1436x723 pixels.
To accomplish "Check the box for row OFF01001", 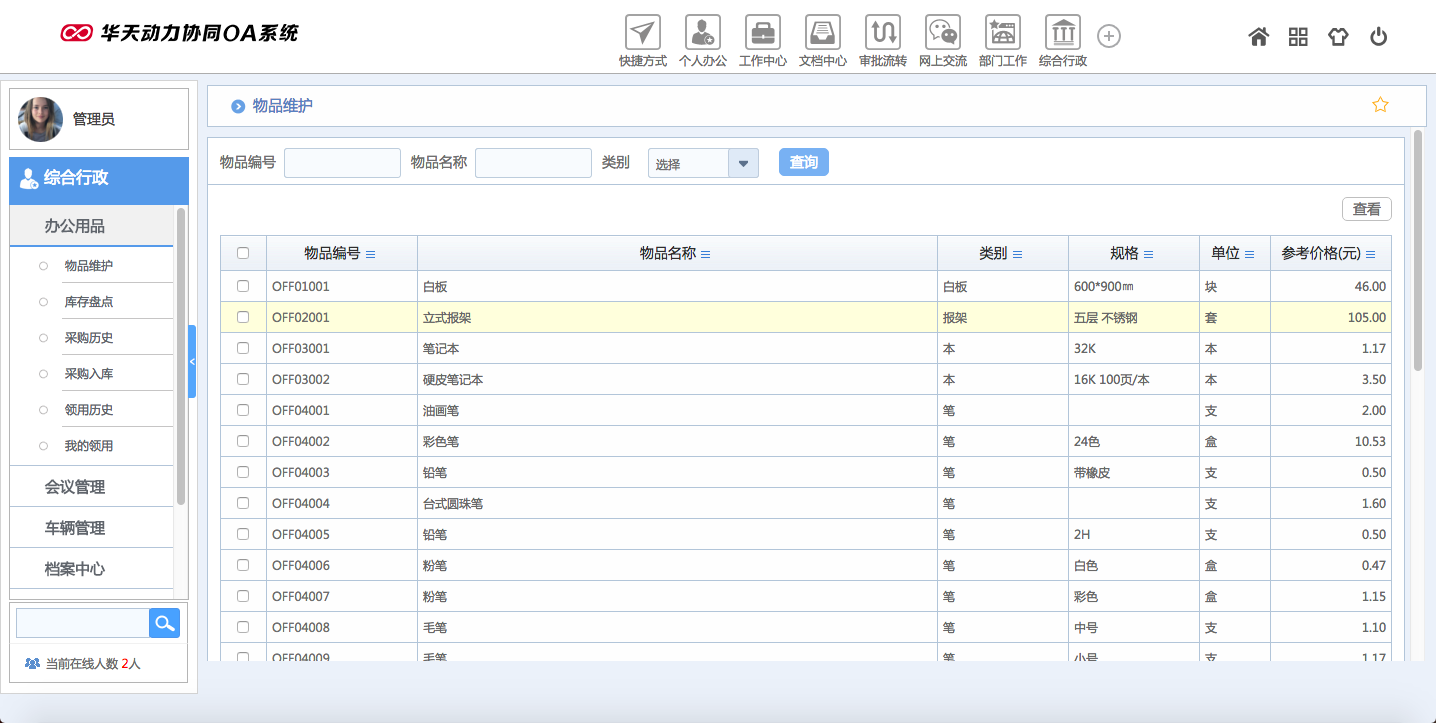I will 243,286.
